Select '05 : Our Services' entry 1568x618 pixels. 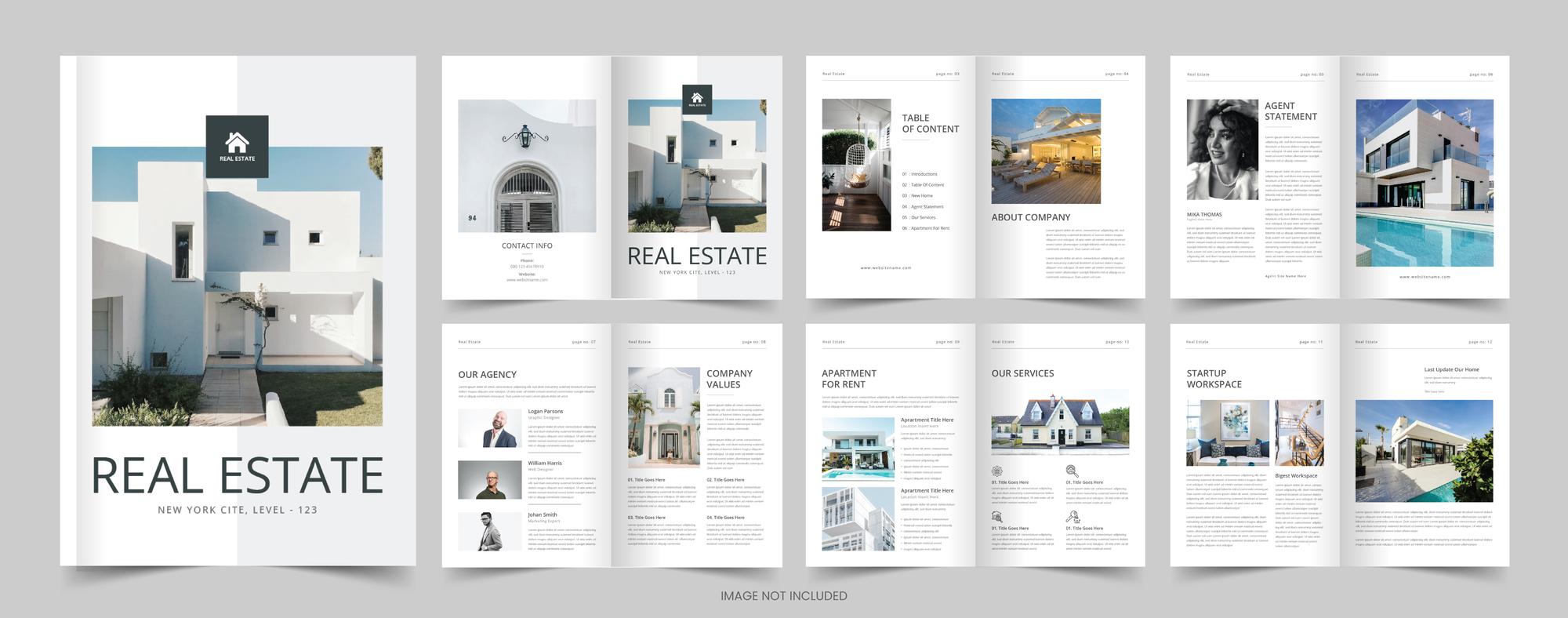919,217
